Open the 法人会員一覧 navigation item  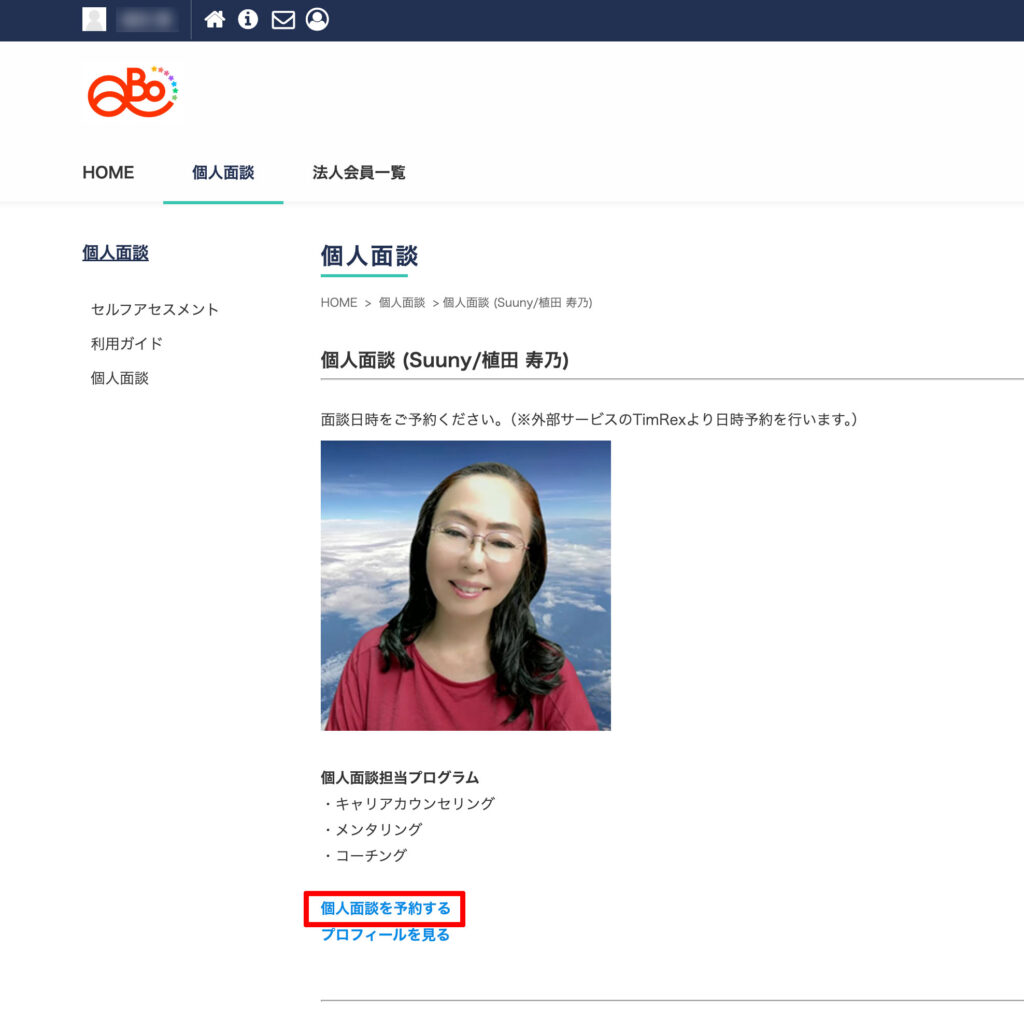coord(359,172)
